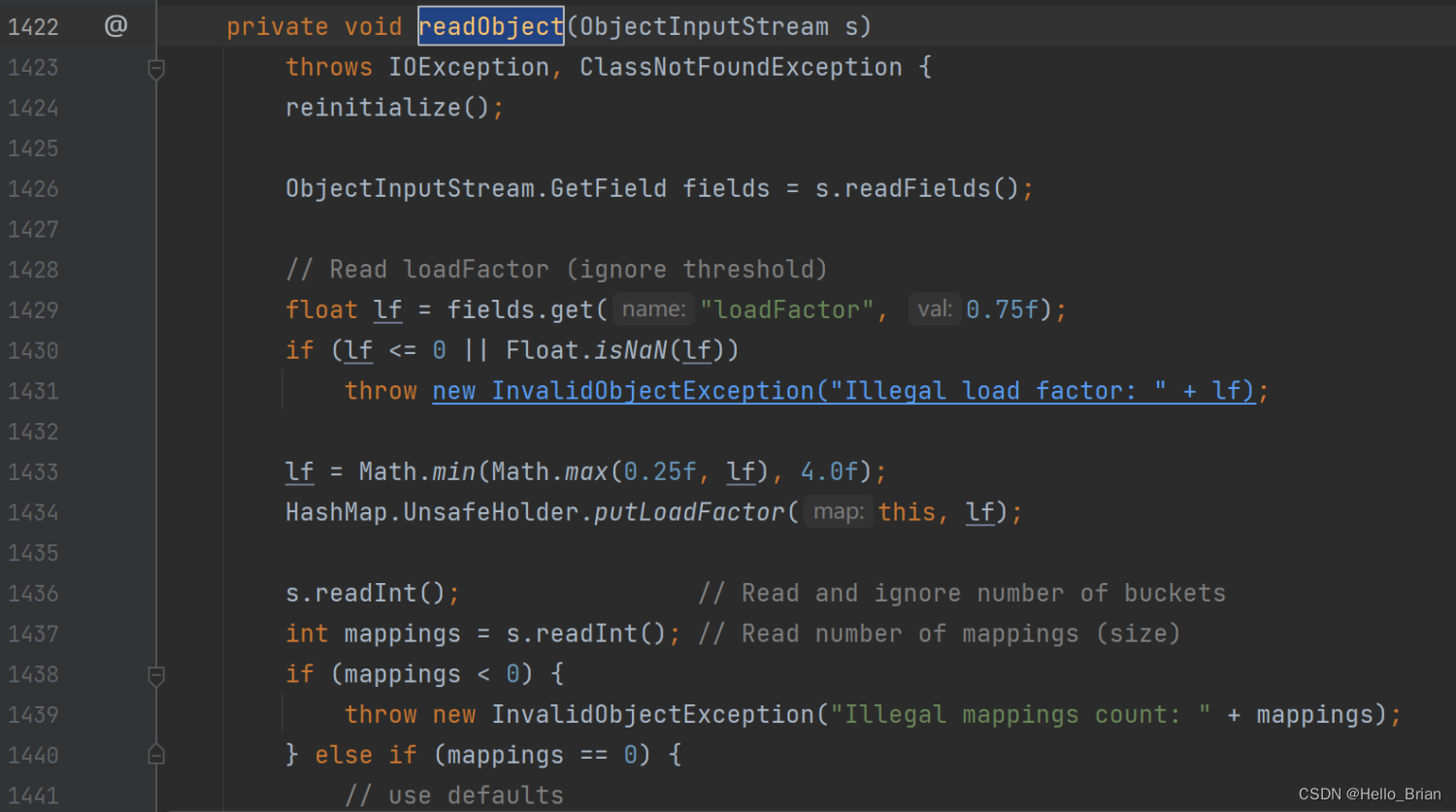Click line number 1437 in the gutter
The height and width of the screenshot is (812, 1456).
click(x=33, y=633)
